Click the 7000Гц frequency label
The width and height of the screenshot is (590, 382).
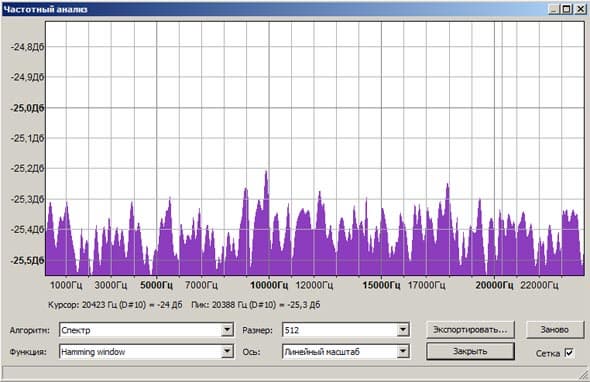point(201,285)
